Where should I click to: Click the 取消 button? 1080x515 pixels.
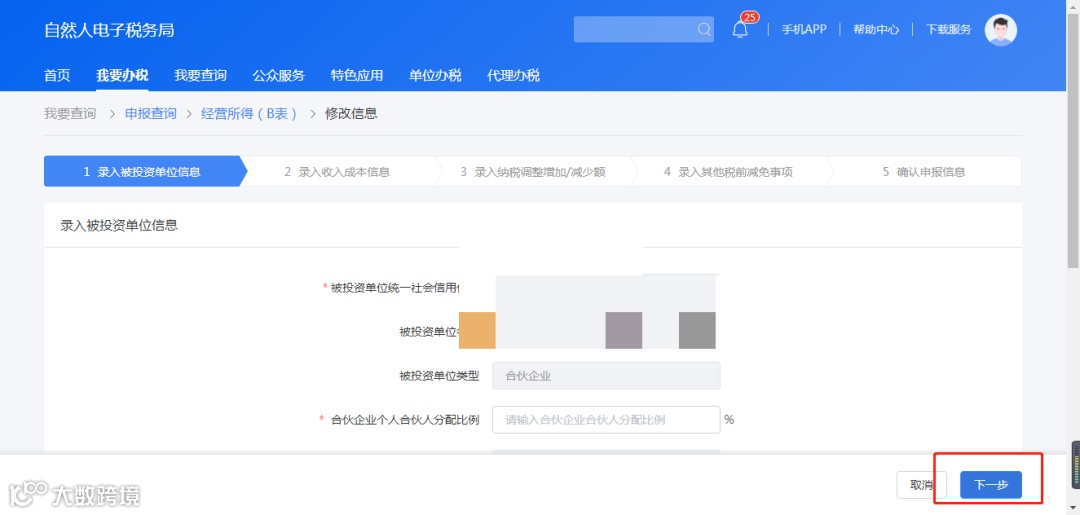pyautogui.click(x=922, y=485)
